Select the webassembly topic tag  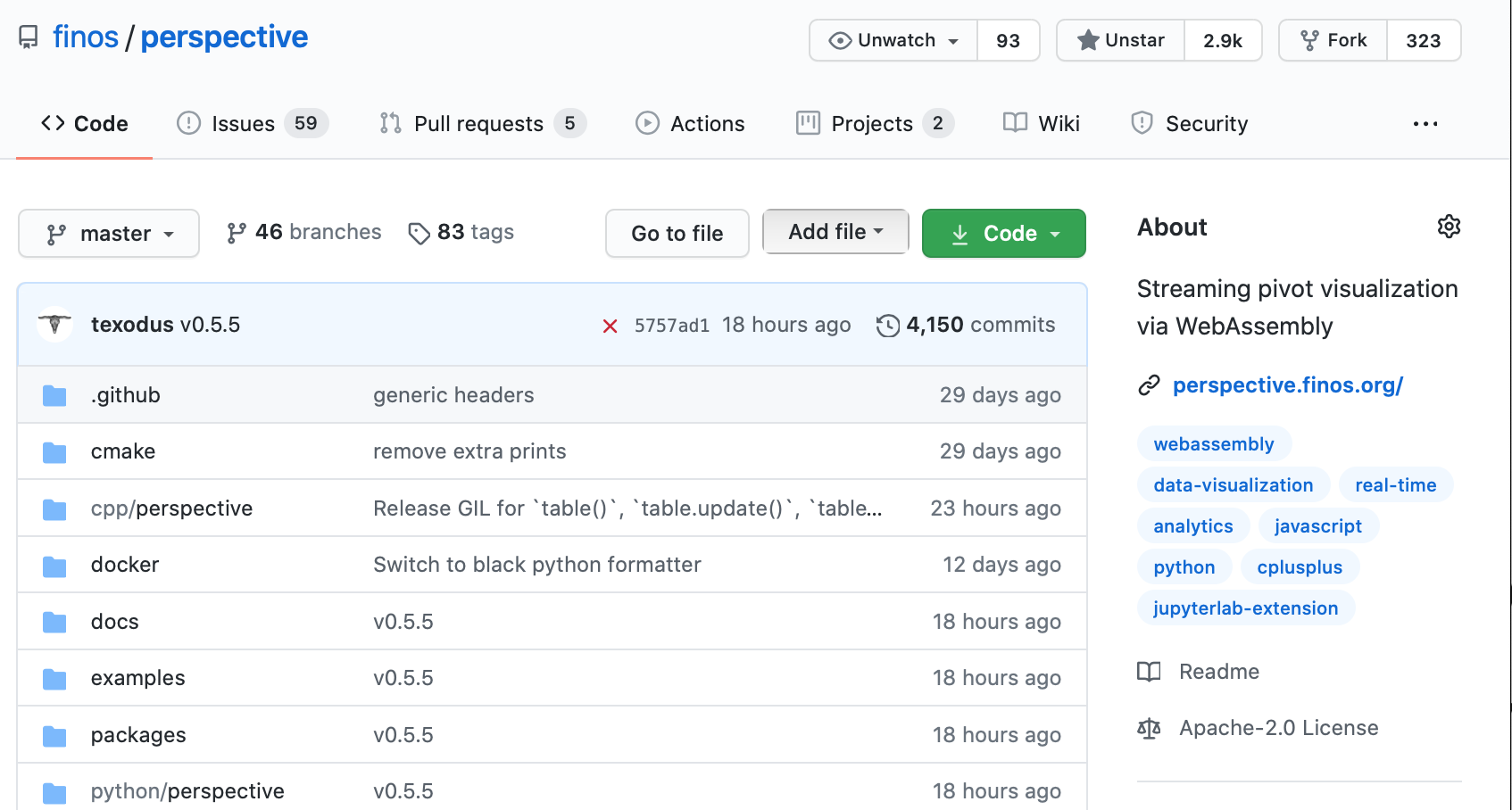coord(1214,444)
